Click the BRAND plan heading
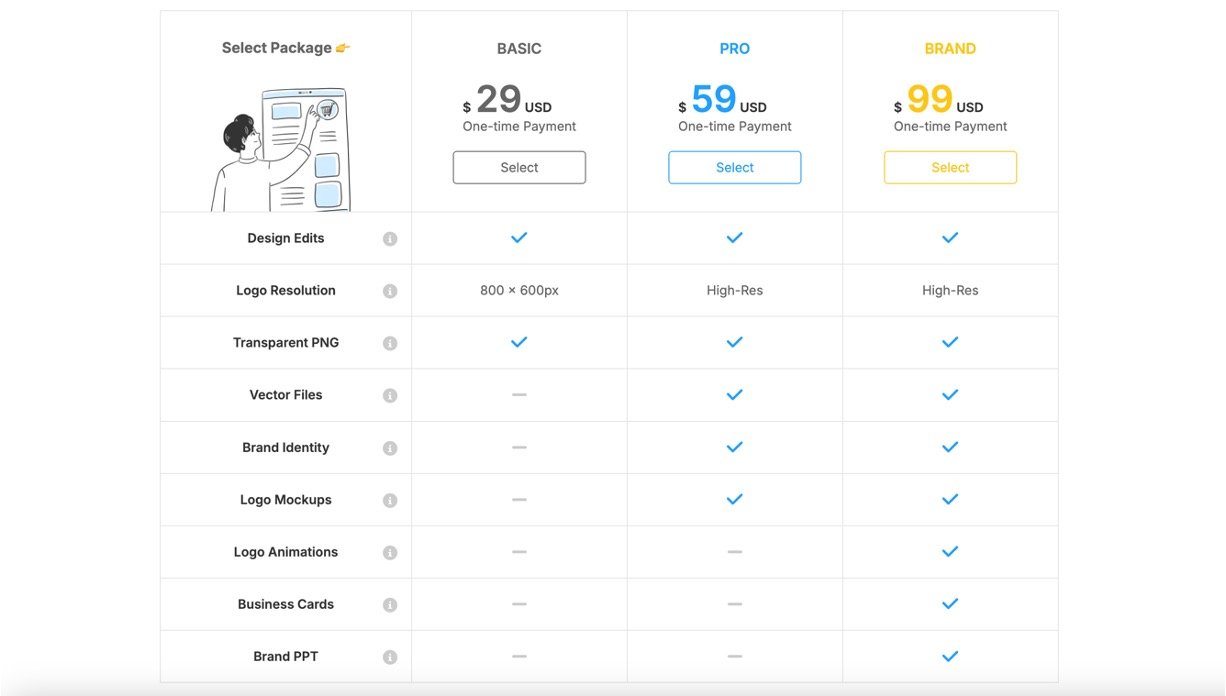This screenshot has width=1226, height=696. pos(950,48)
